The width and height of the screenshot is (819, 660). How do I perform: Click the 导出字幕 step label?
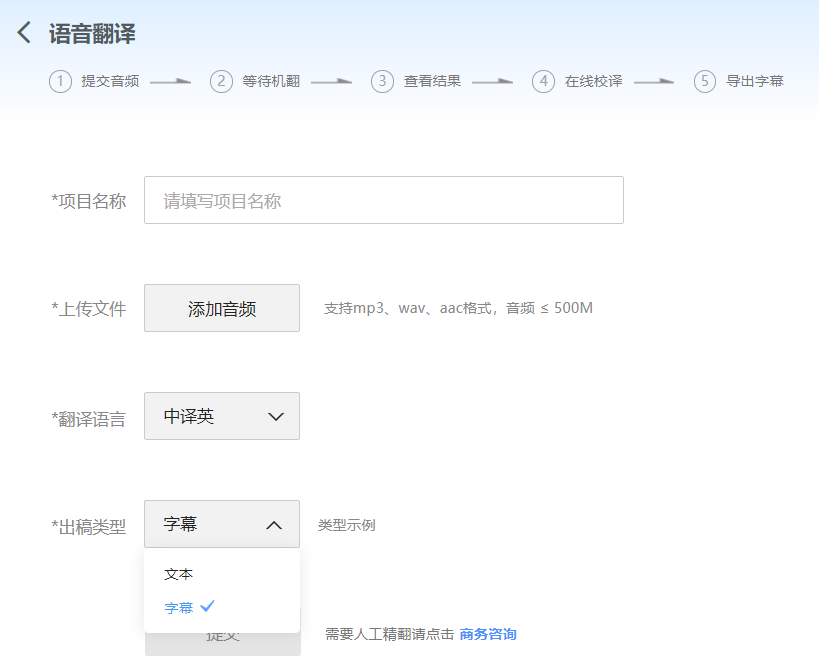[x=754, y=82]
